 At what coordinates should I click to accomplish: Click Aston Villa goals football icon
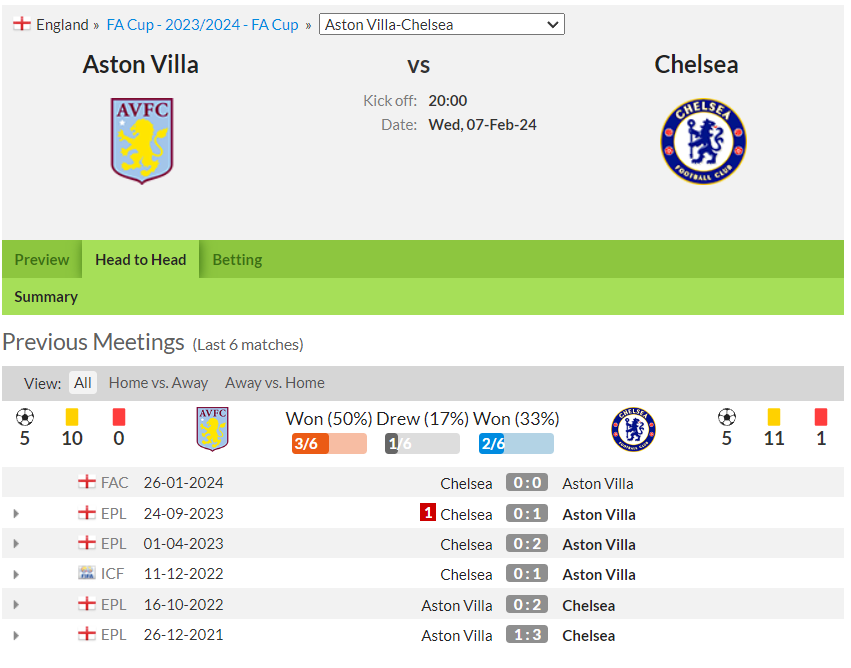point(25,417)
